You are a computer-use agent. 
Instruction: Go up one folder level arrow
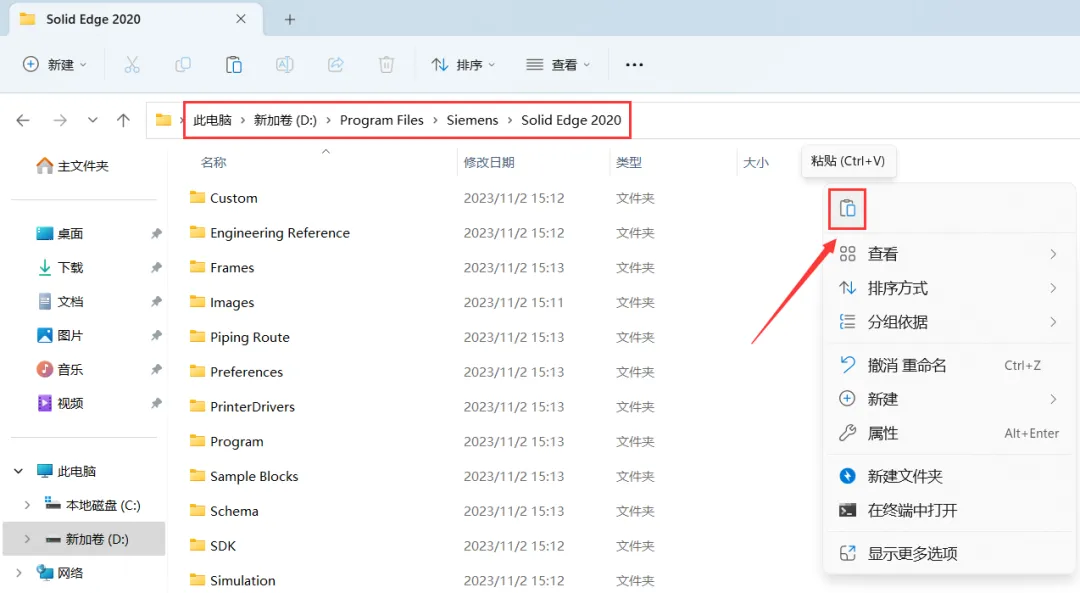[x=123, y=121]
